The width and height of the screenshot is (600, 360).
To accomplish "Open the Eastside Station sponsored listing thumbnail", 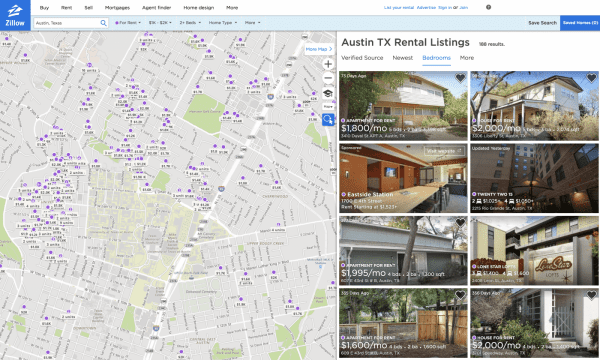I will tap(403, 178).
